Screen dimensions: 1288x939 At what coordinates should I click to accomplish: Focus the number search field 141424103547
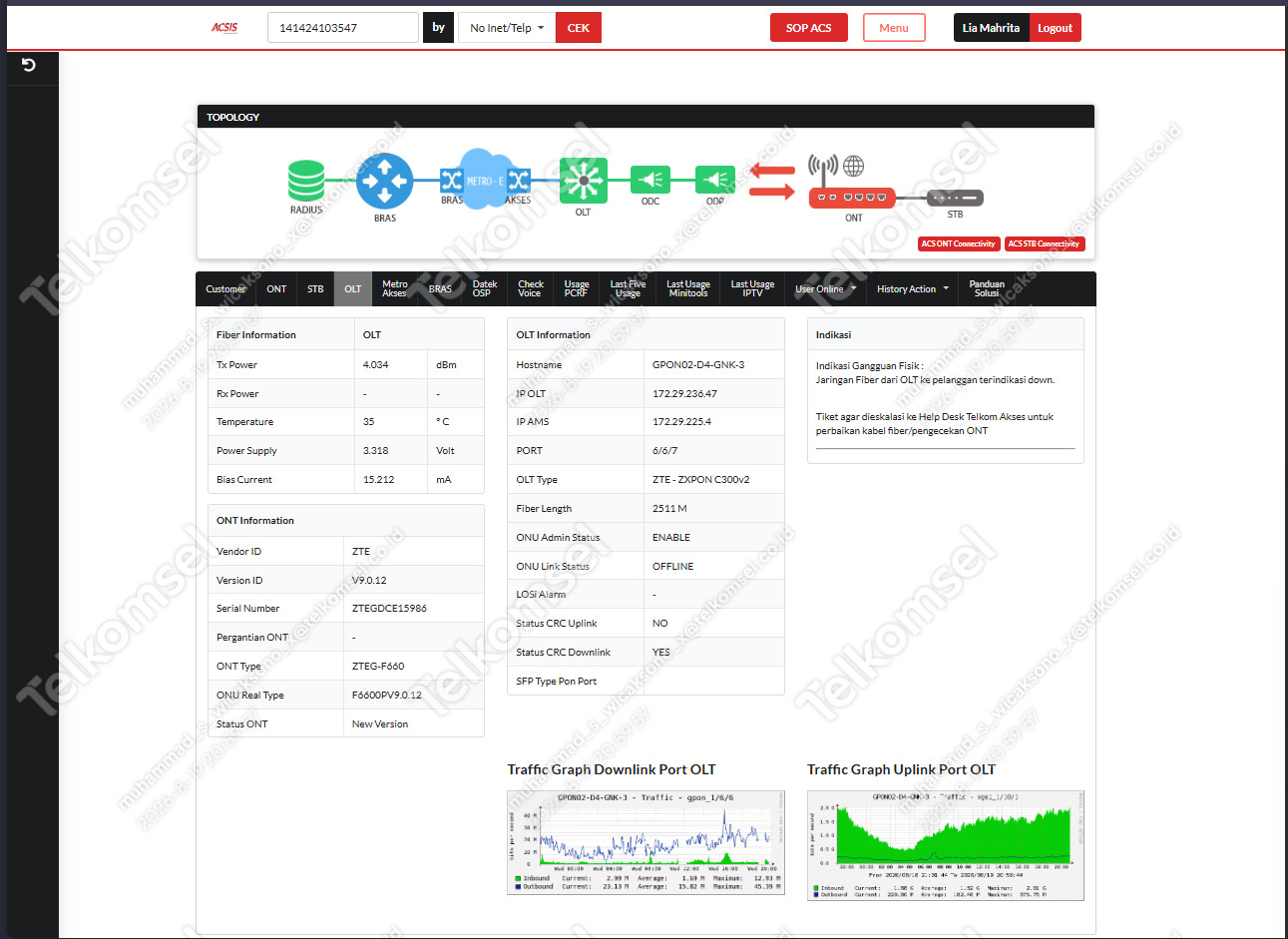343,28
